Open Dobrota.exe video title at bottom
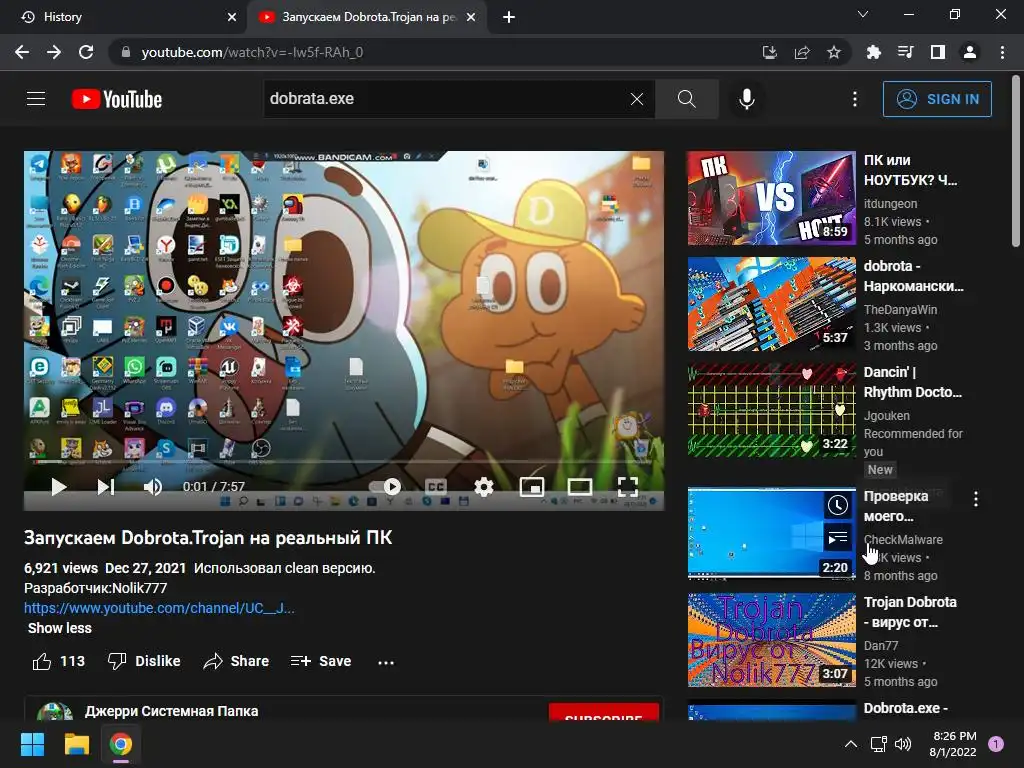Viewport: 1024px width, 768px height. [x=905, y=709]
